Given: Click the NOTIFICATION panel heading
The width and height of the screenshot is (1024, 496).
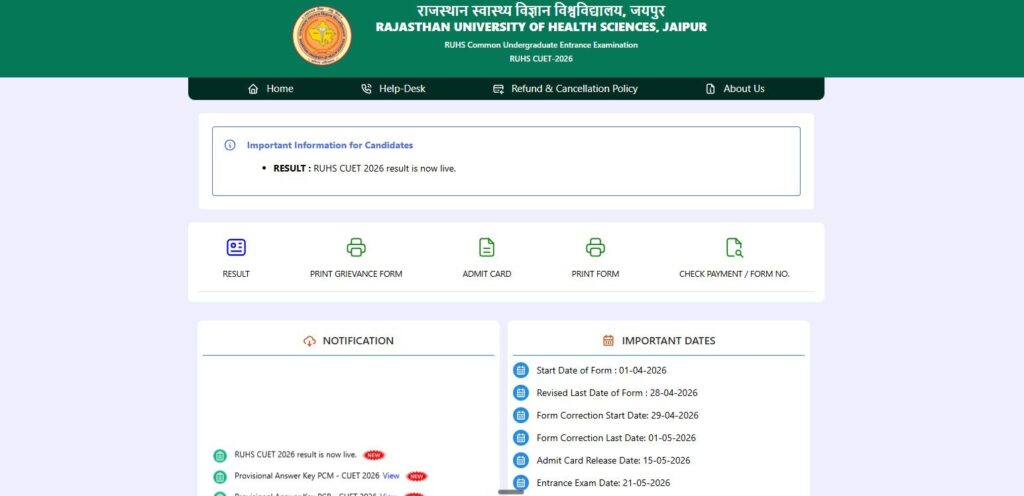Looking at the screenshot, I should pos(358,341).
